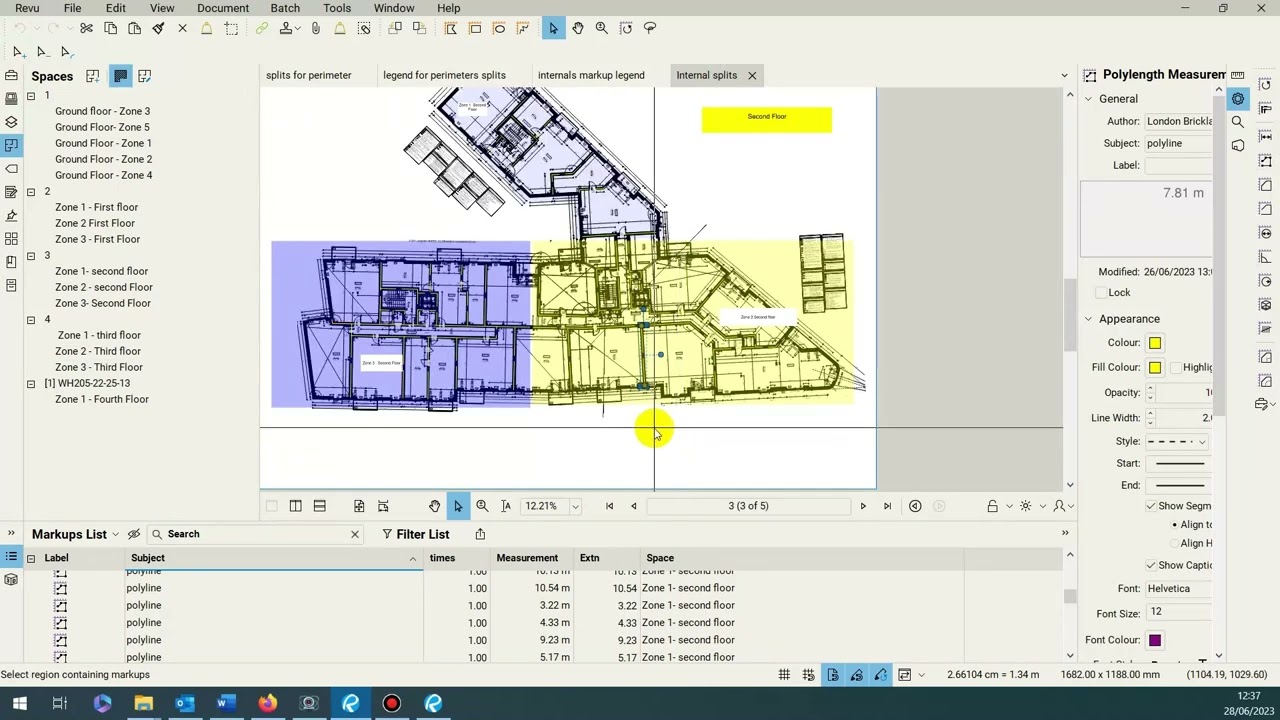The height and width of the screenshot is (720, 1280).
Task: Go to the next page arrow
Action: point(863,506)
